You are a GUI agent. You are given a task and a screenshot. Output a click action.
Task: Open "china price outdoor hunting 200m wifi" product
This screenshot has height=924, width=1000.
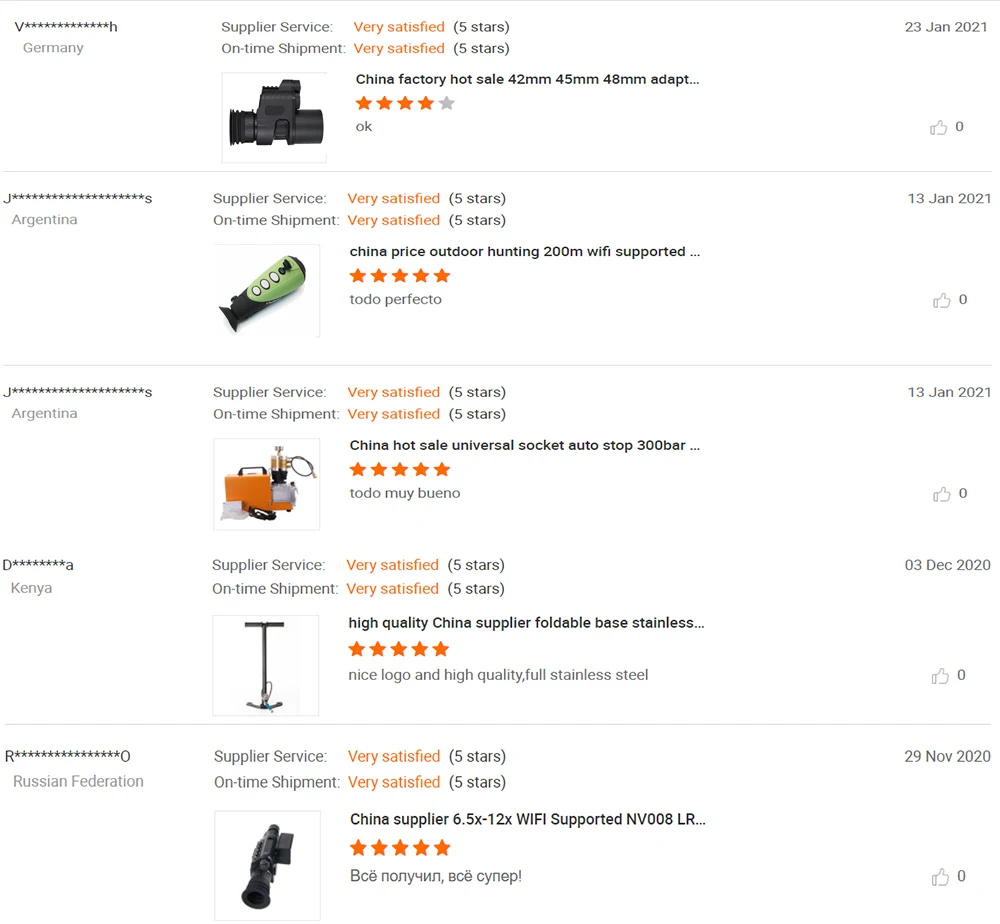(525, 251)
